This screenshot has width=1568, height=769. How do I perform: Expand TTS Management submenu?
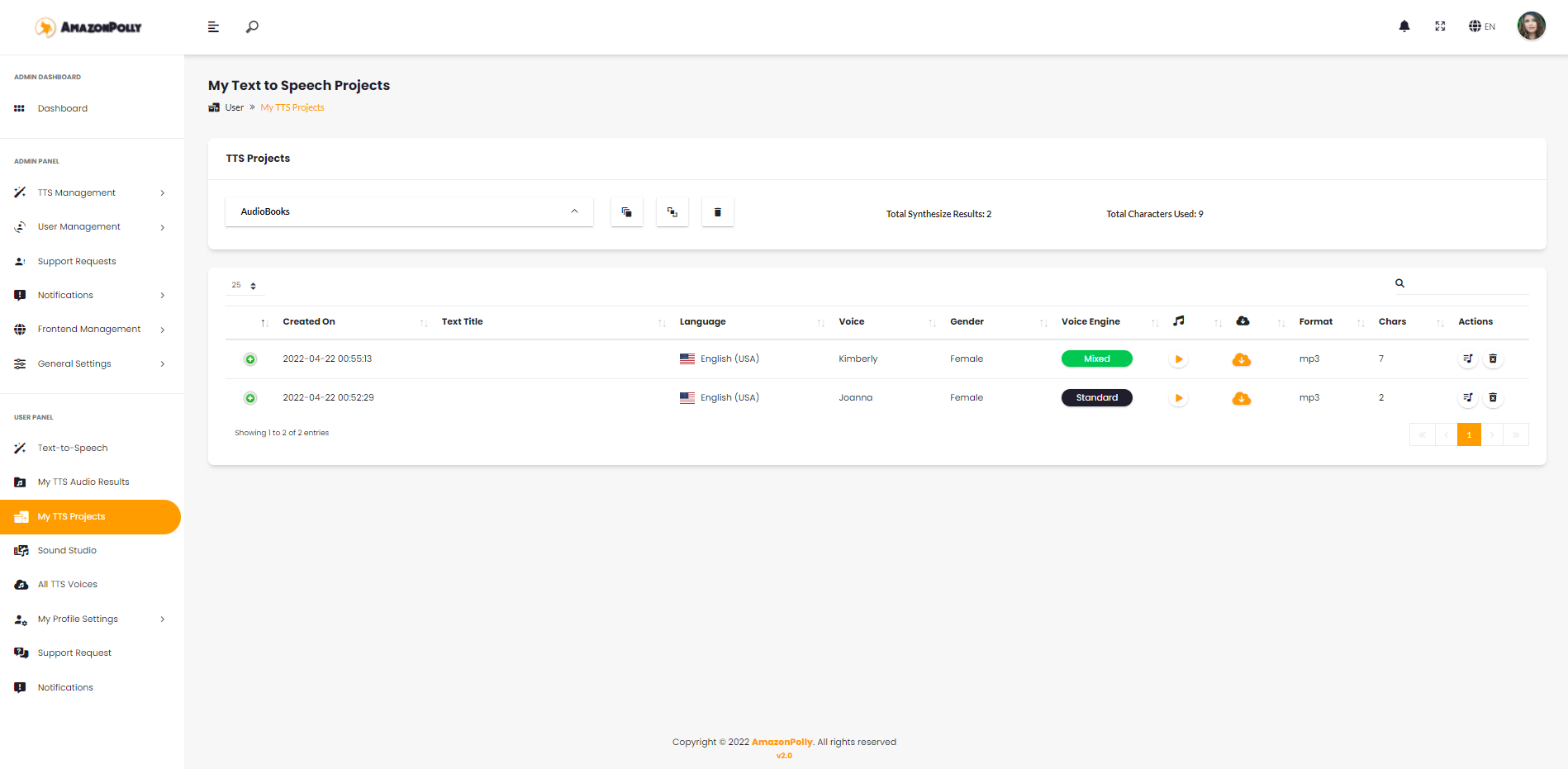click(x=91, y=193)
